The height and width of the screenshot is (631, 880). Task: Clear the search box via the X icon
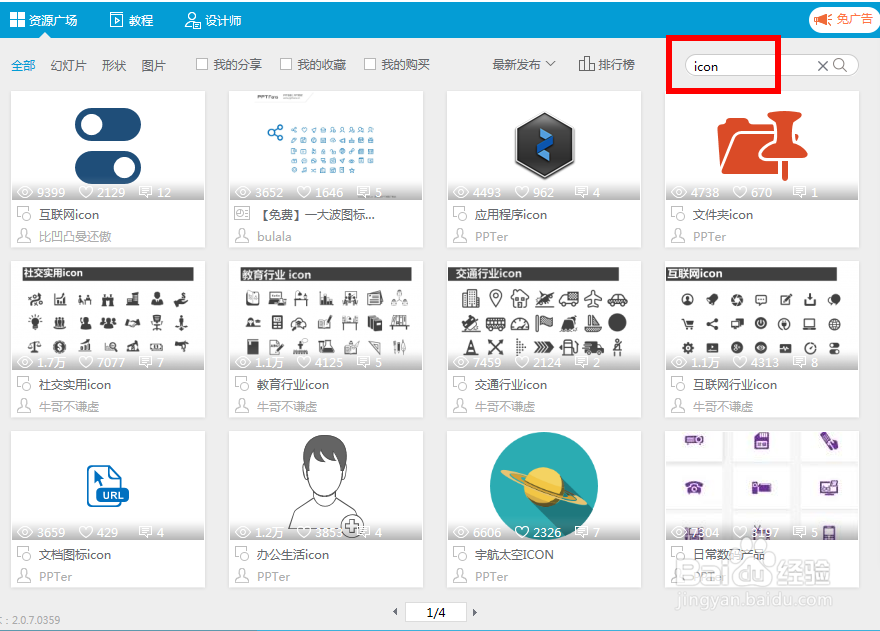825,65
